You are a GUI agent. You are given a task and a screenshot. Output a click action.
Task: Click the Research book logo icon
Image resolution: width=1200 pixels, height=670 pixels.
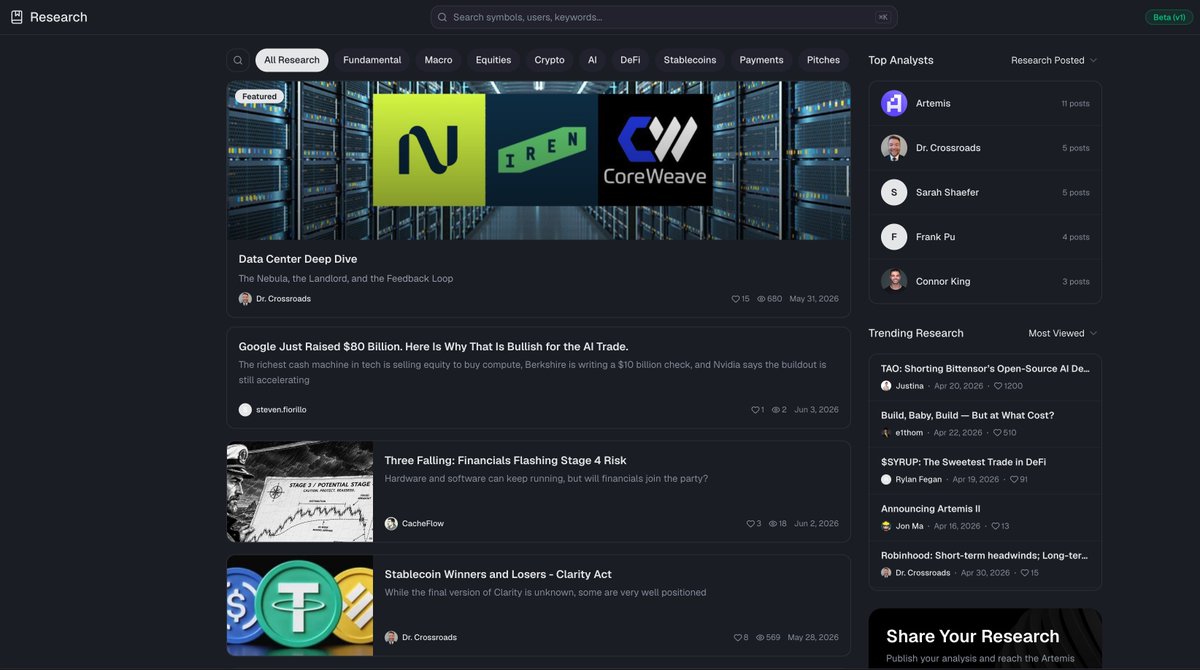(17, 17)
